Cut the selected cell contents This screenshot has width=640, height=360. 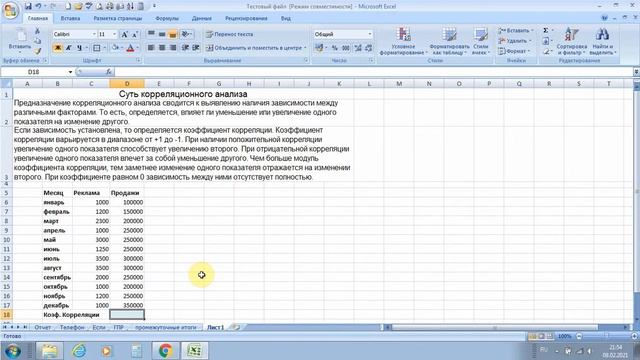pos(37,31)
